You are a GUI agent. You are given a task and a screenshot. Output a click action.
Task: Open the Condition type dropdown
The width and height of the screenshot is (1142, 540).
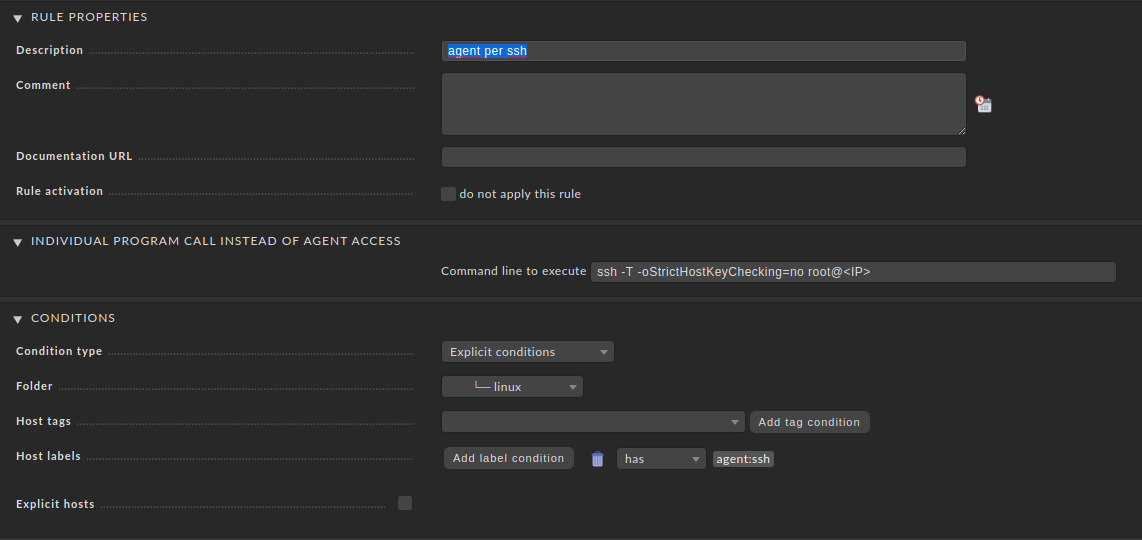click(x=527, y=352)
